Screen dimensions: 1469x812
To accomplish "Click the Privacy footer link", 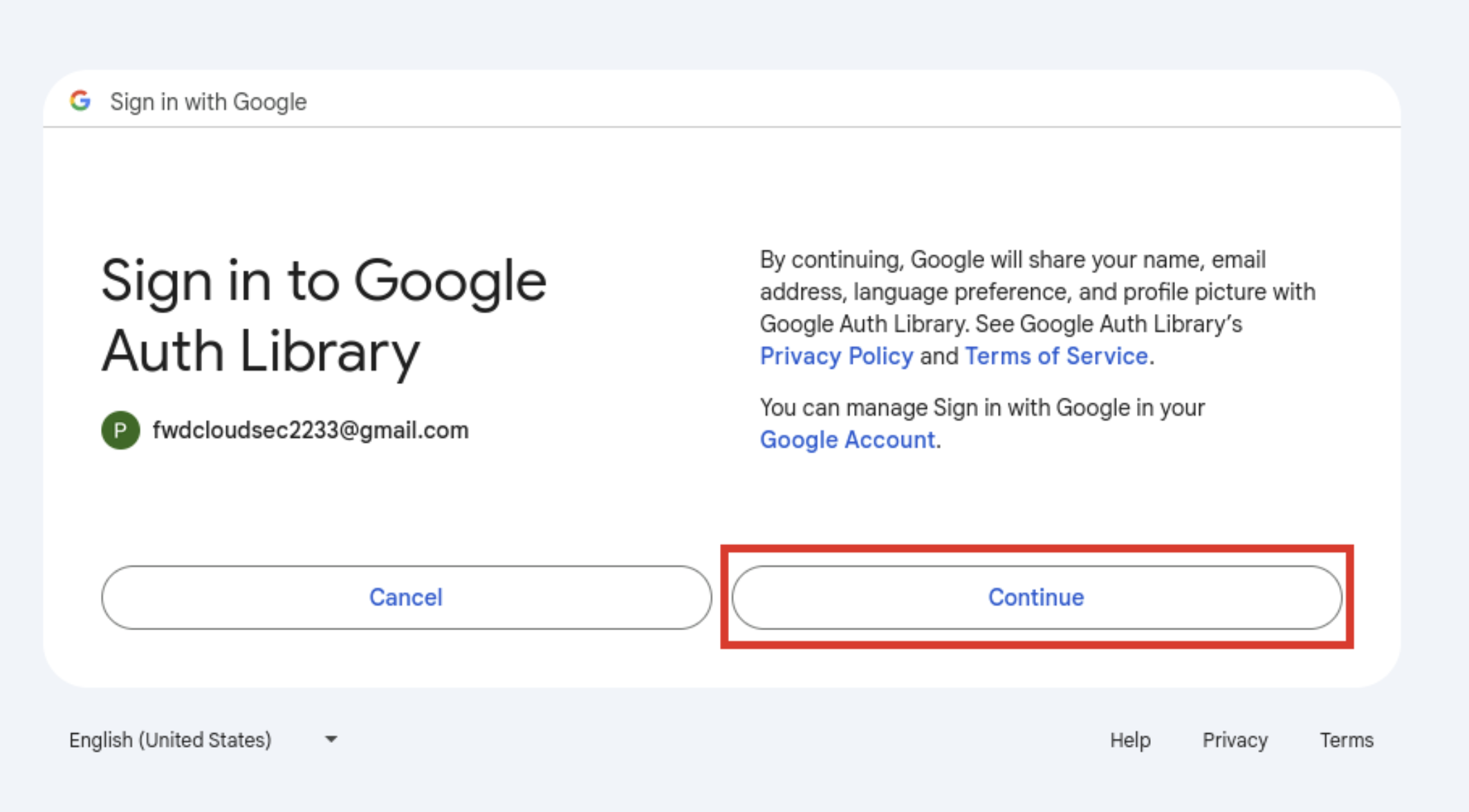I will pyautogui.click(x=1235, y=740).
